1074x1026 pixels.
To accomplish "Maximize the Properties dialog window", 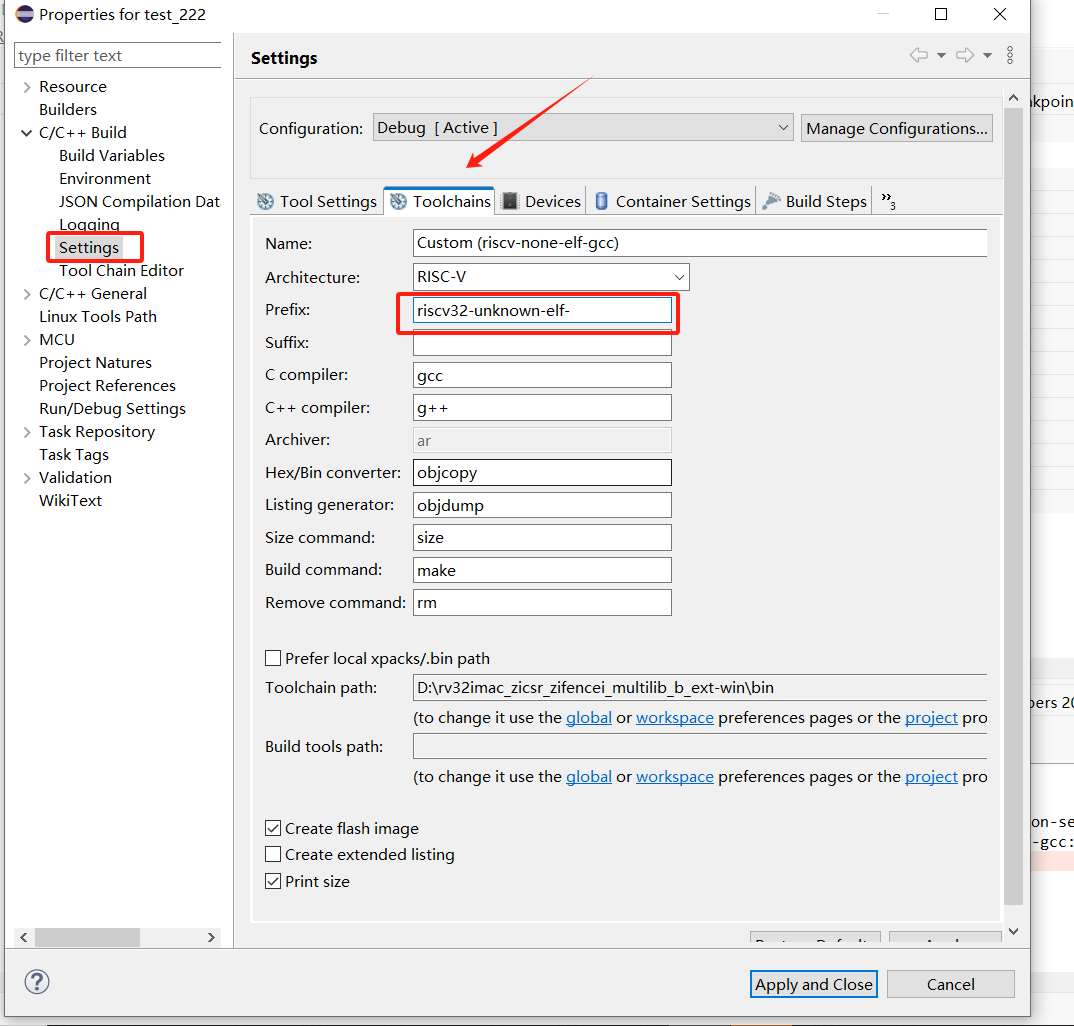I will pyautogui.click(x=941, y=14).
